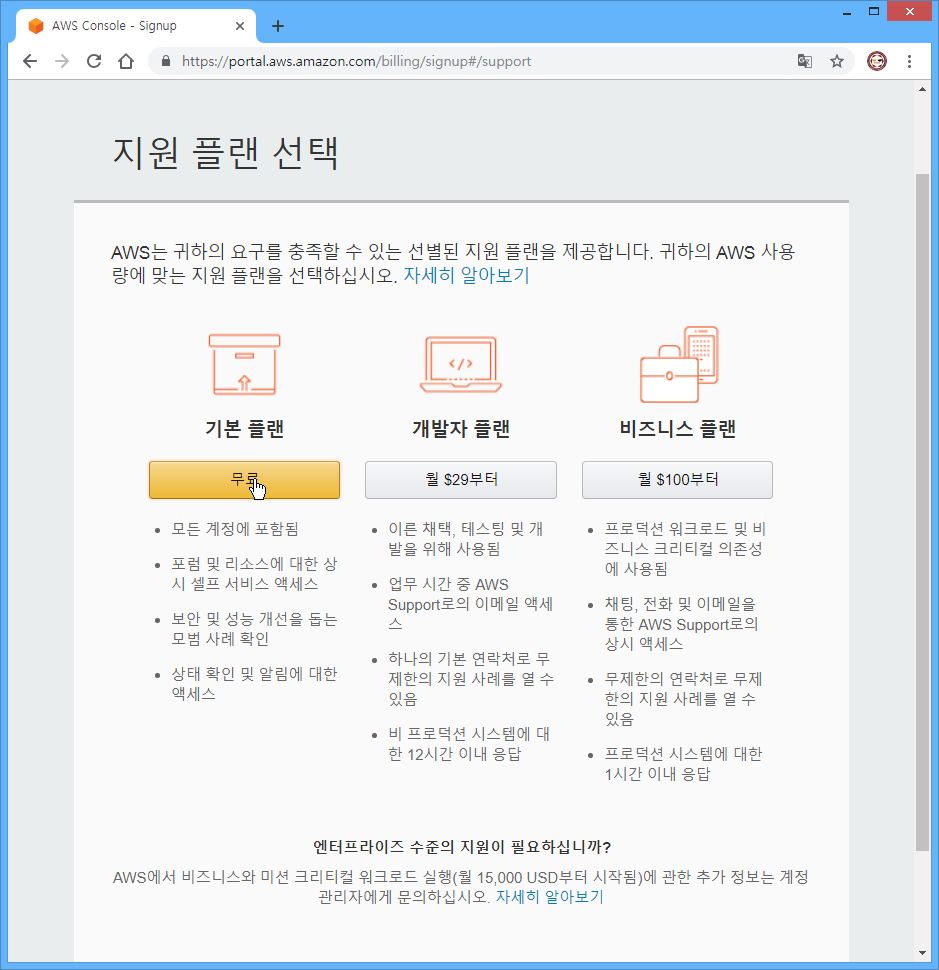The image size is (939, 970).
Task: Click the 포럼 및 리소스에 대한 상시 셀프 서비스 bullet
Action: [x=254, y=574]
